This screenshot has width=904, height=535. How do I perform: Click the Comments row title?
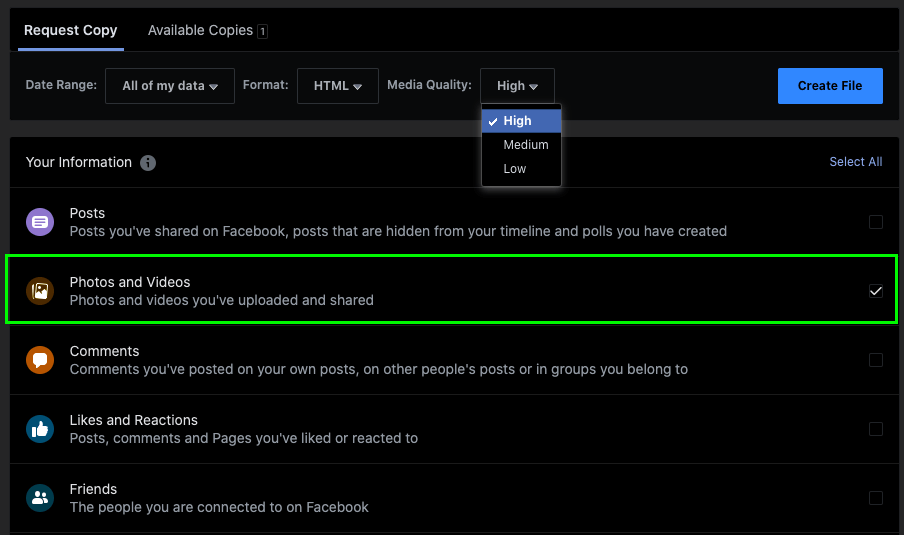coord(104,351)
